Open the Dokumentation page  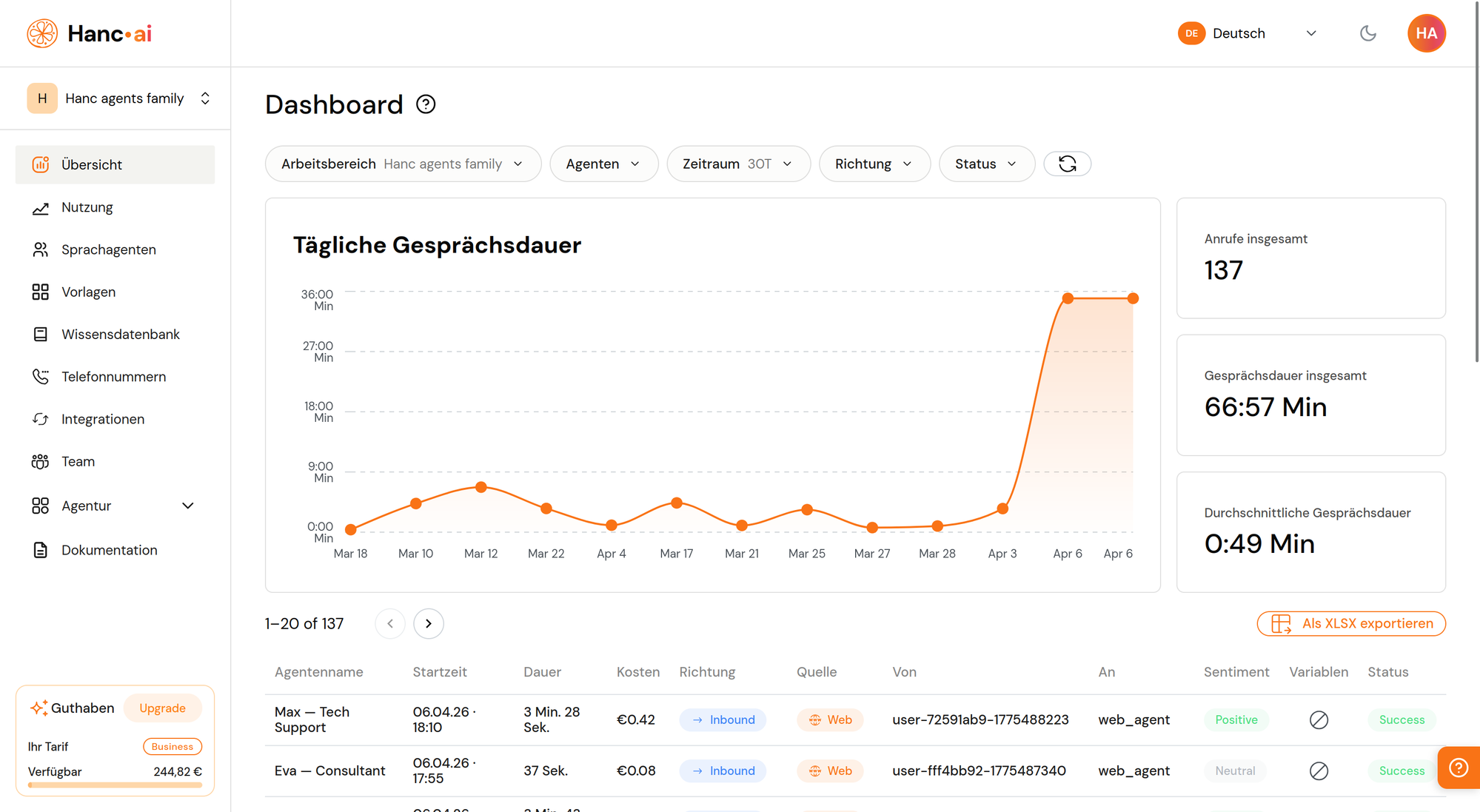tap(109, 549)
